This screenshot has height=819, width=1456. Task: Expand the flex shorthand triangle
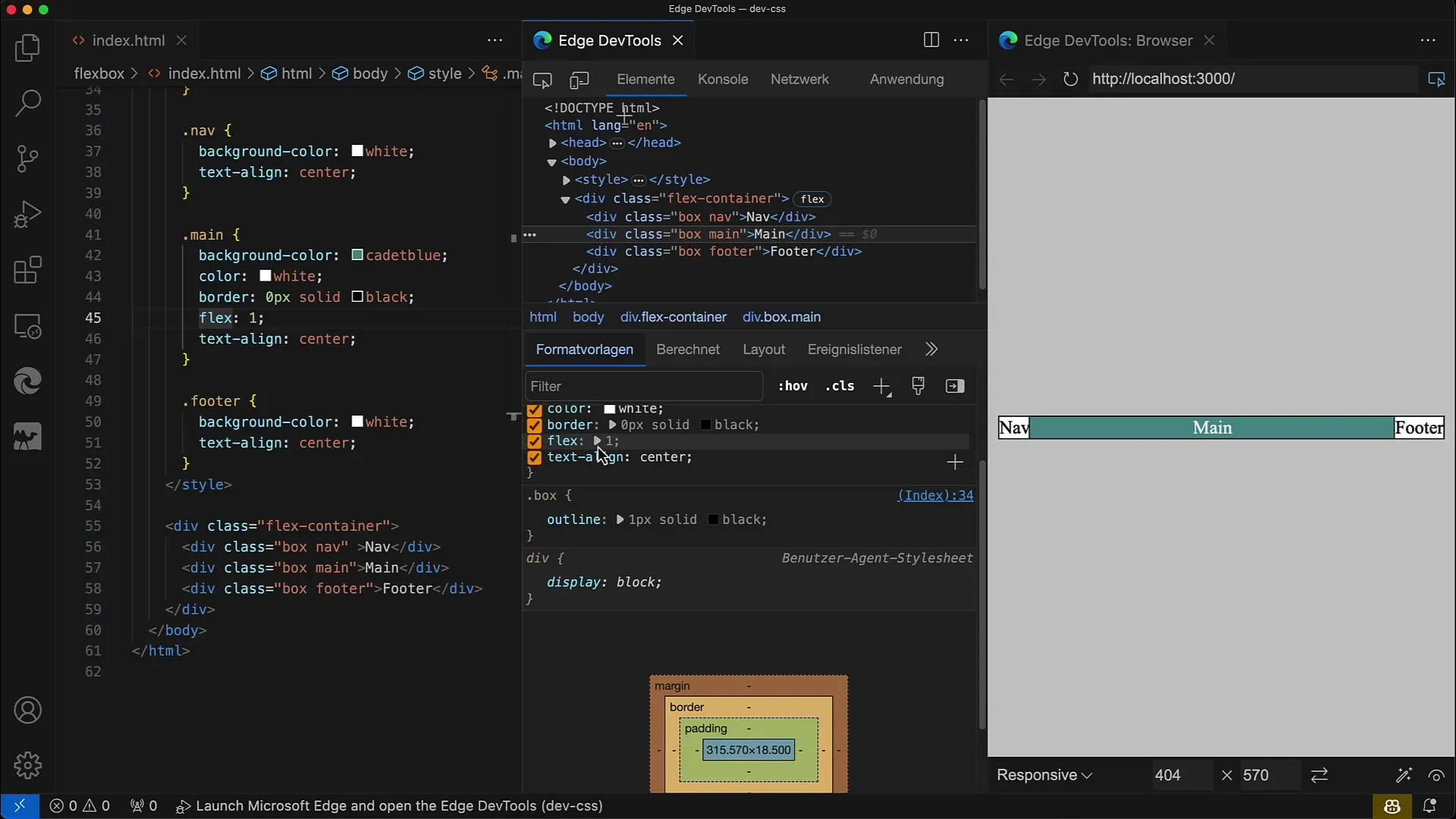598,441
